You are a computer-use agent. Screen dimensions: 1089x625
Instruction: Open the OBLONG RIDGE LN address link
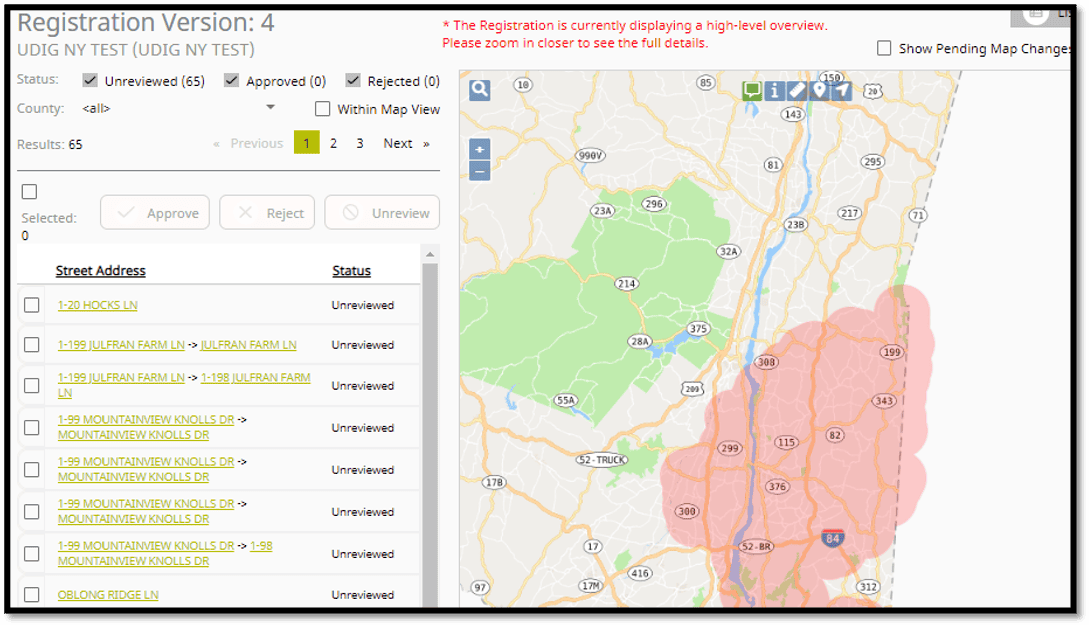pyautogui.click(x=108, y=595)
